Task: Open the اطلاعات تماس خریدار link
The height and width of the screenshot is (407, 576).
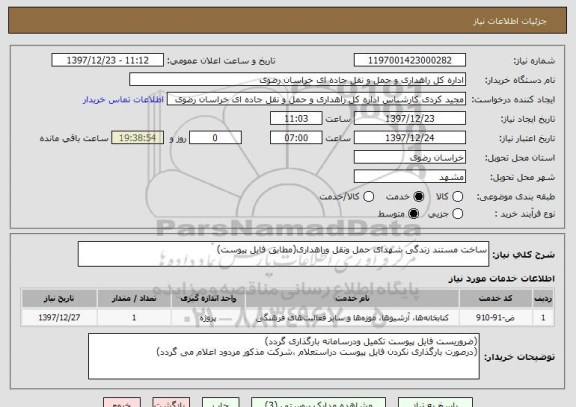Action: point(123,100)
